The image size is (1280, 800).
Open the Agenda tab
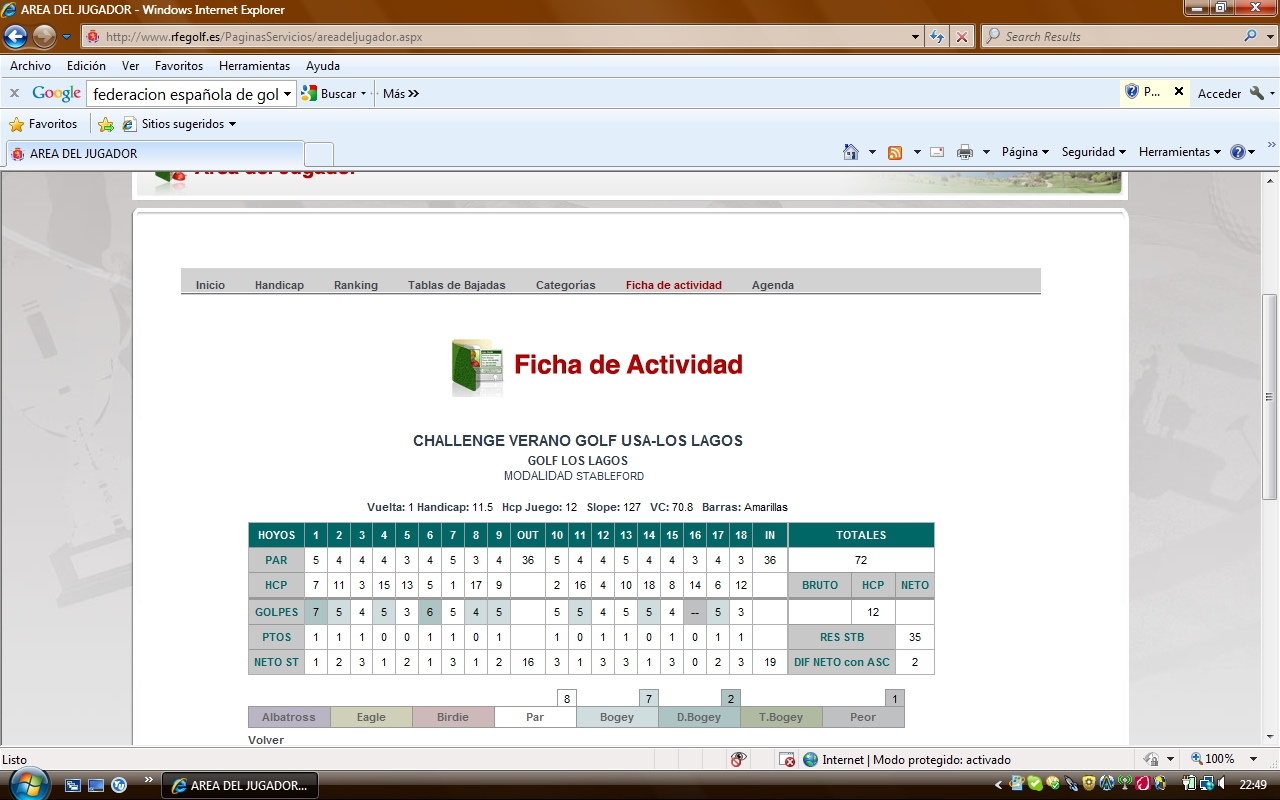click(773, 285)
